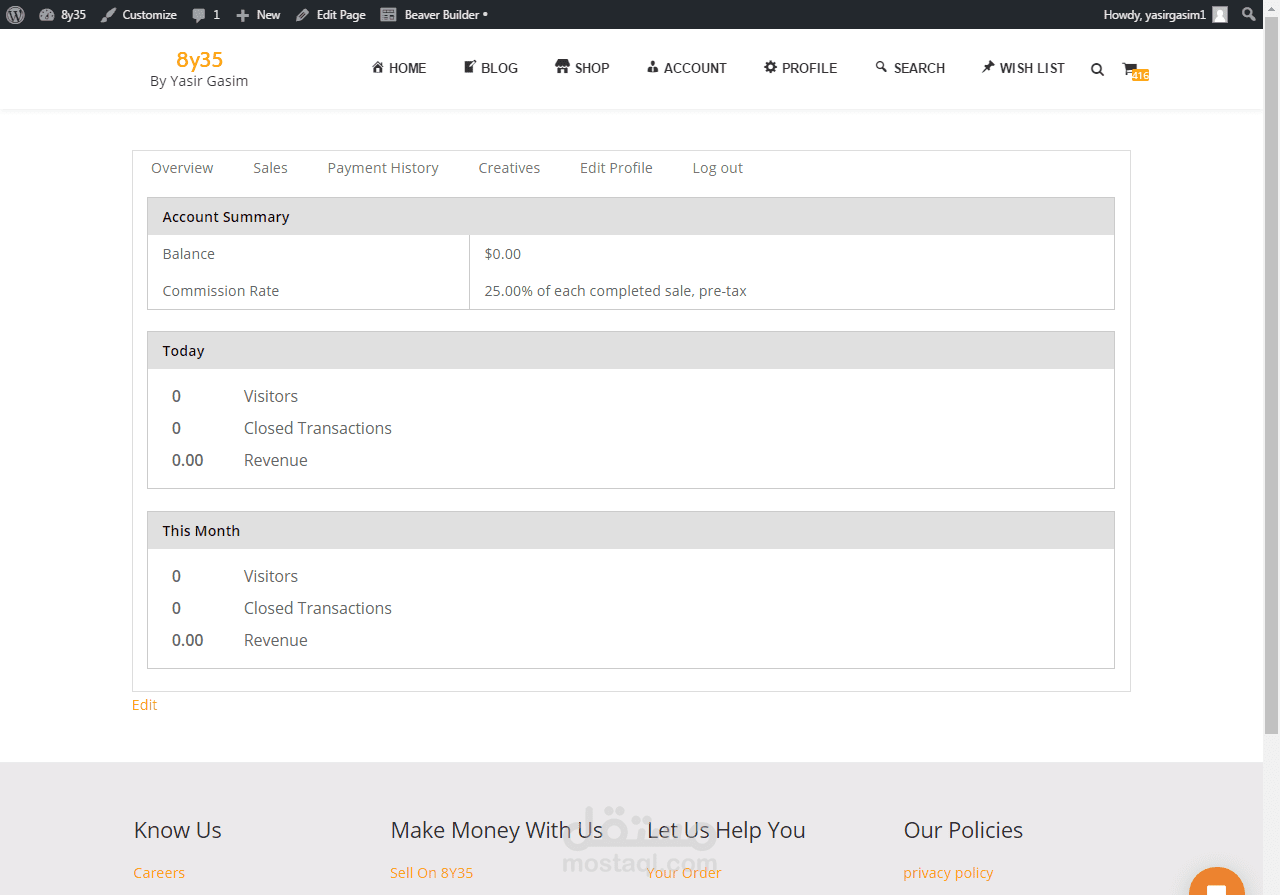1280x895 pixels.
Task: Open the Careers footer link
Action: click(x=159, y=873)
